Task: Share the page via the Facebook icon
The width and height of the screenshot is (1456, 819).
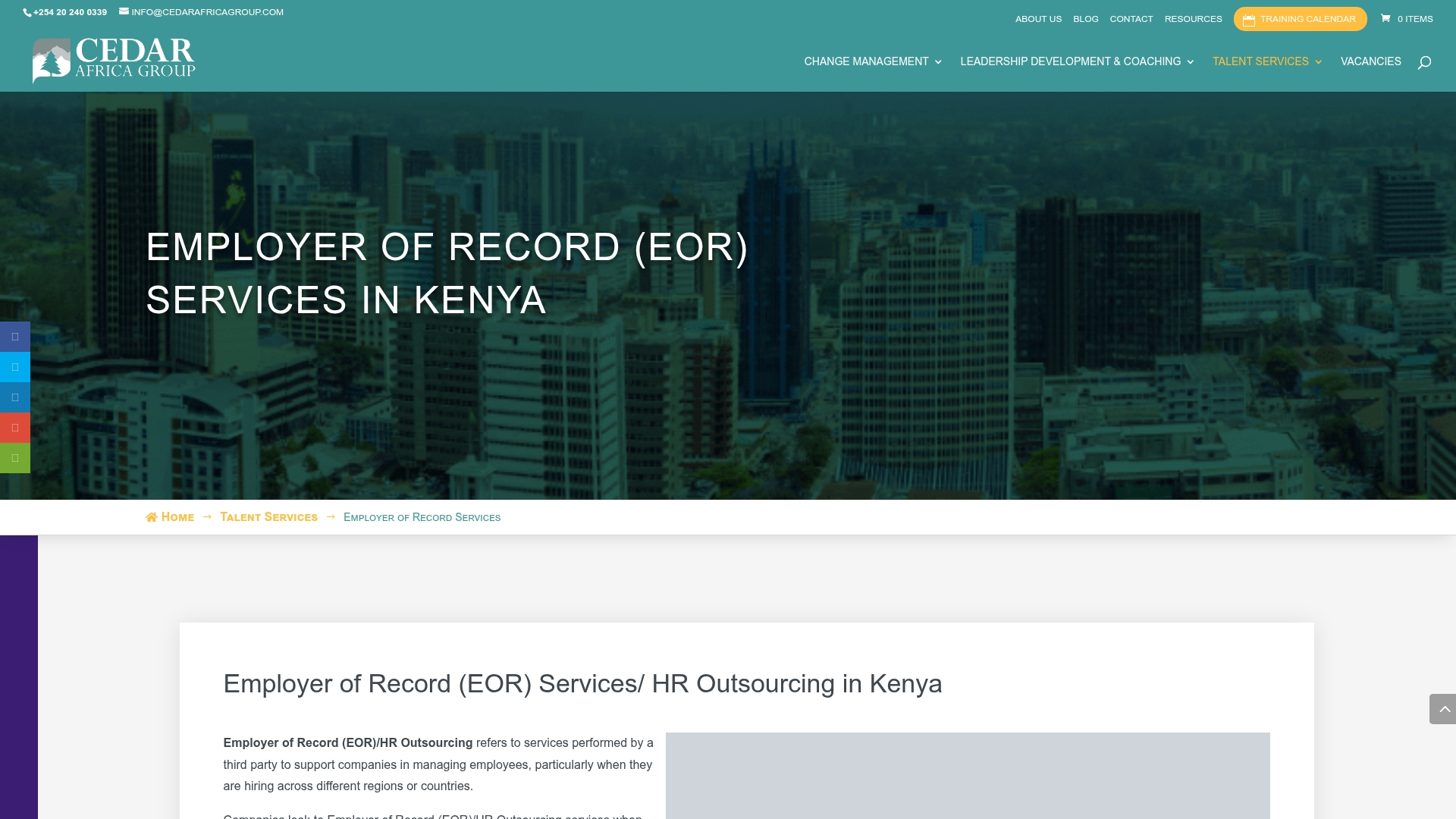Action: pyautogui.click(x=14, y=336)
